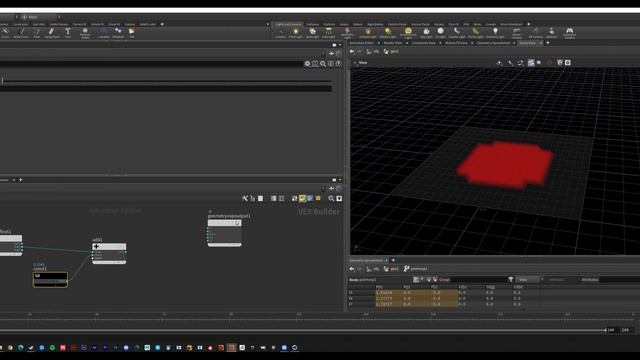The width and height of the screenshot is (640, 360).
Task: Add a new shelf tab on right shelf
Action: coord(529,24)
